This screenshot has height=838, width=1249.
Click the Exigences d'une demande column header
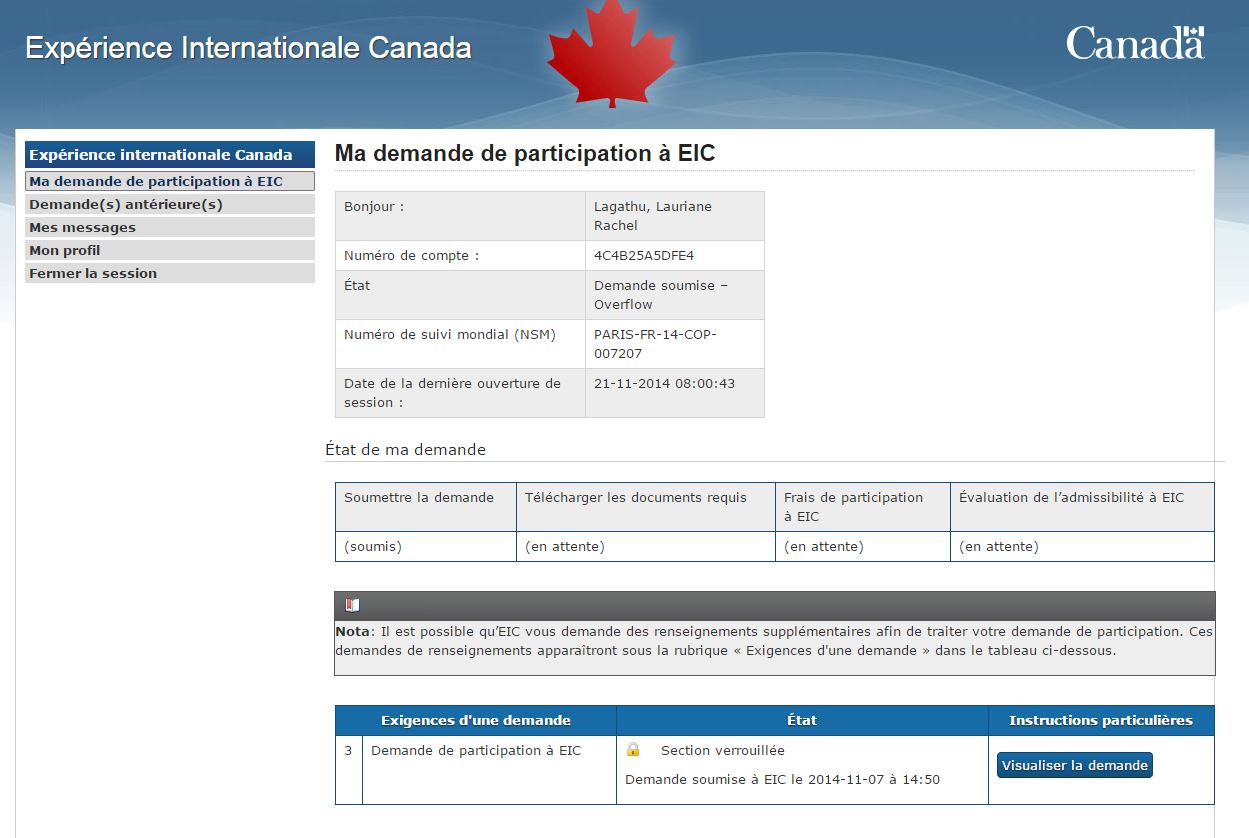tap(476, 721)
